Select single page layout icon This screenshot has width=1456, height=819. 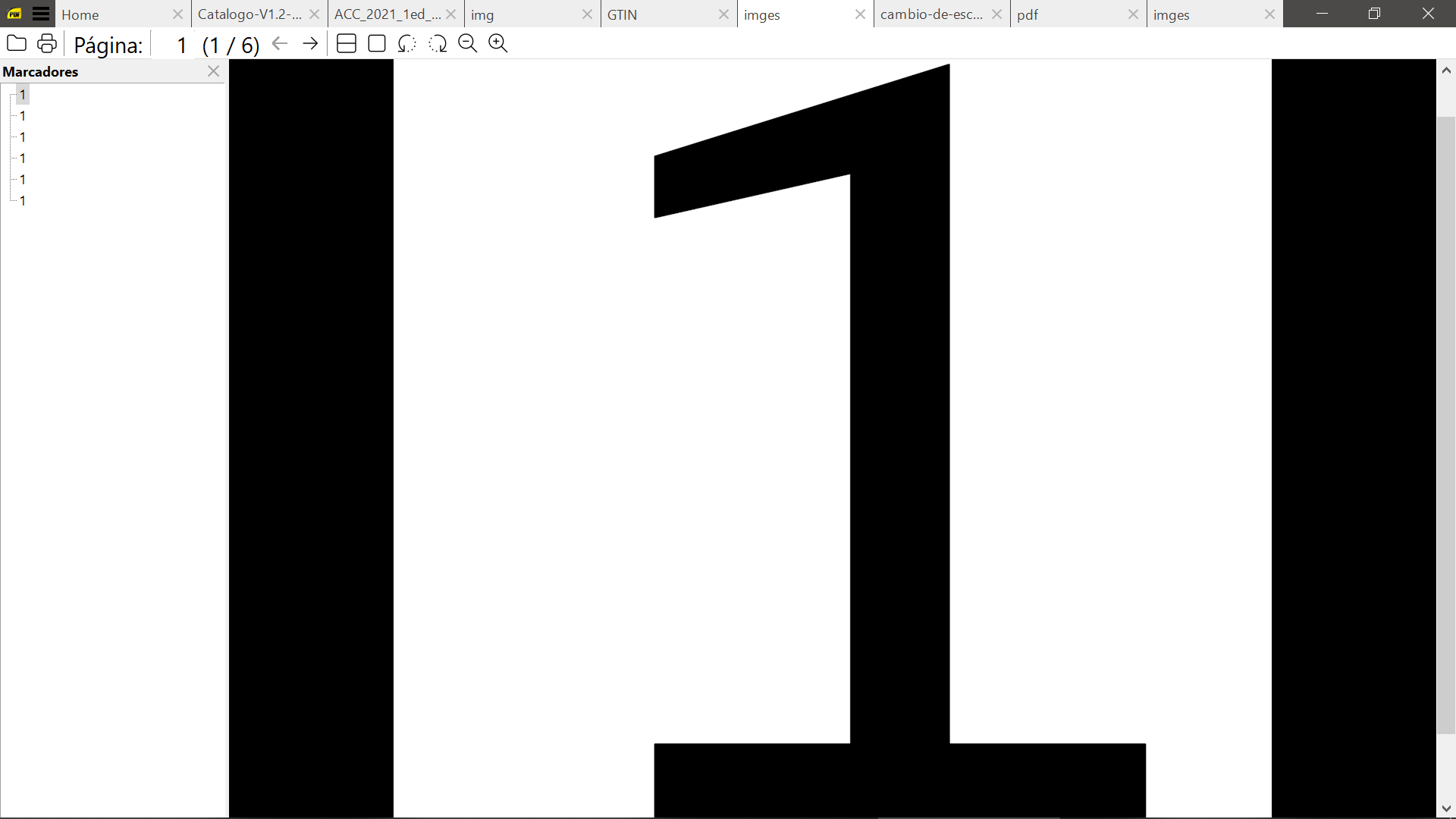[377, 44]
